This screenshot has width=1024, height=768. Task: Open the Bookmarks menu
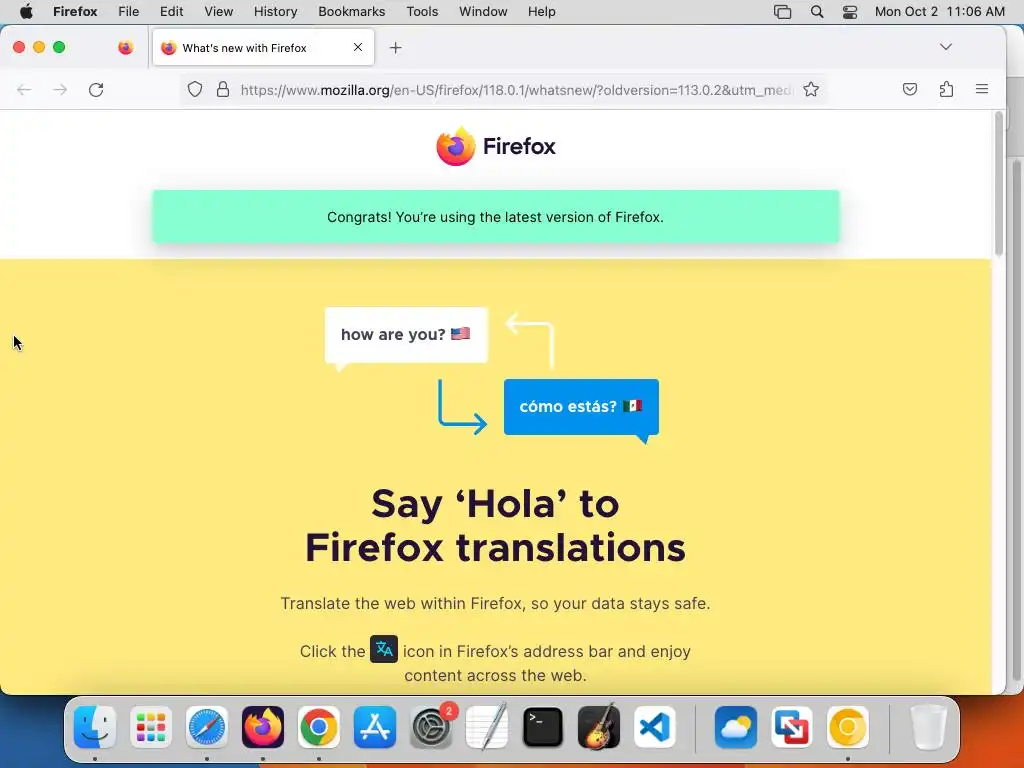pyautogui.click(x=352, y=12)
